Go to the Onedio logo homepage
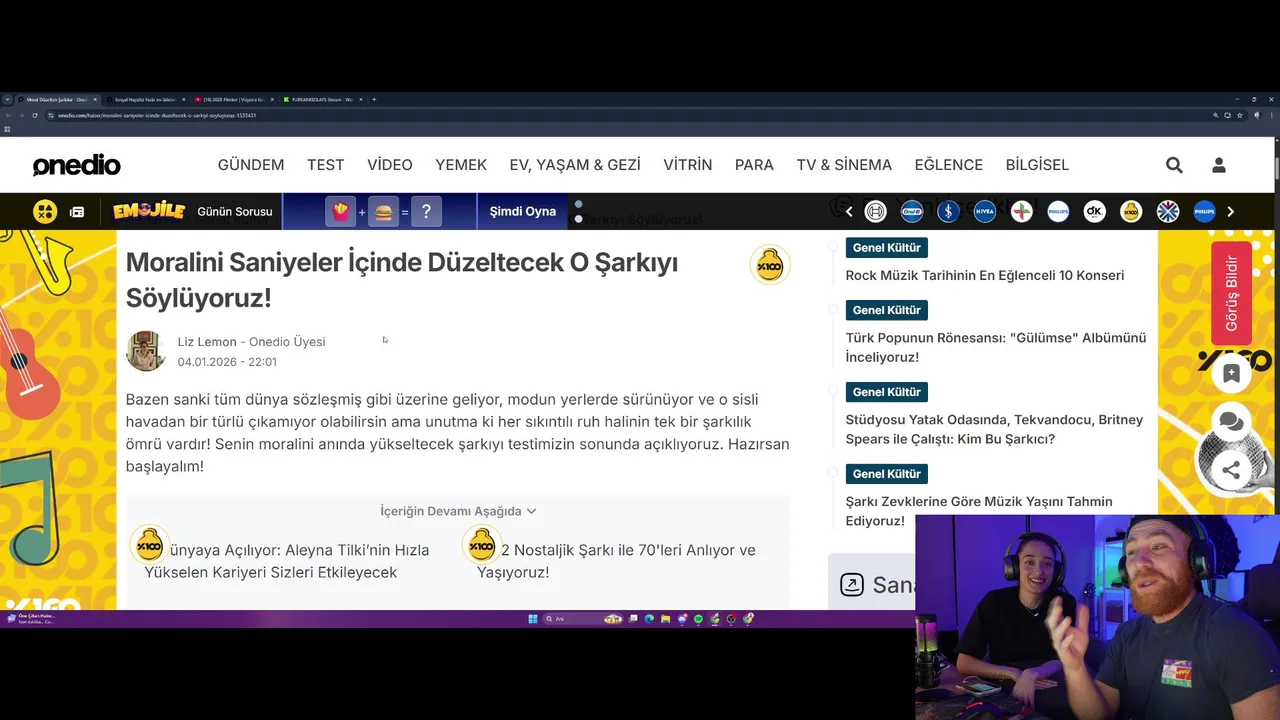This screenshot has height=720, width=1280. click(x=76, y=165)
